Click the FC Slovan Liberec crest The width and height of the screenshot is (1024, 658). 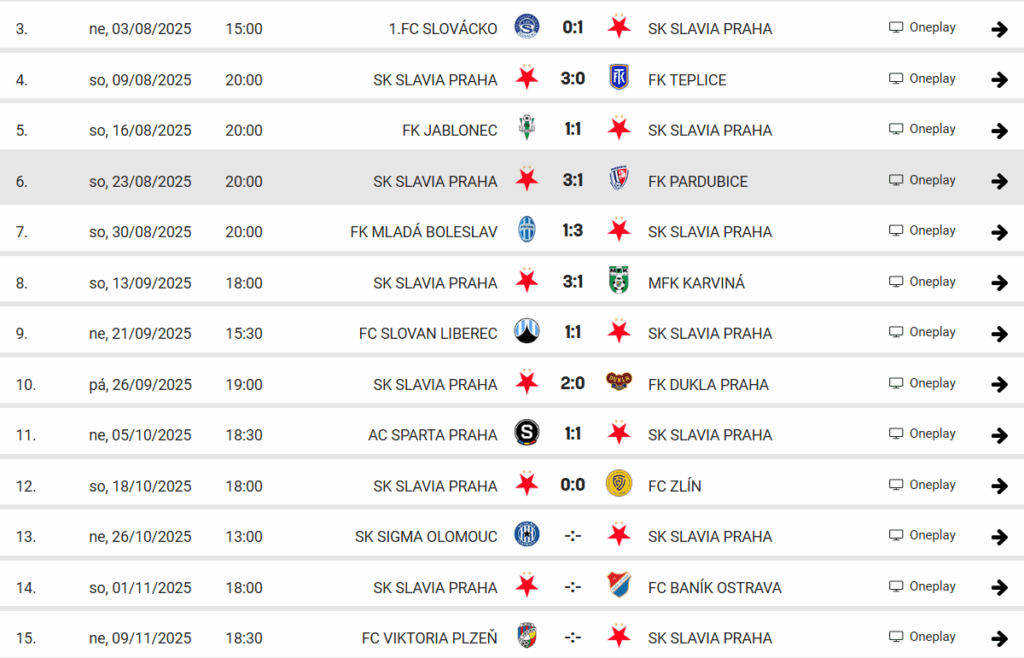(x=526, y=332)
